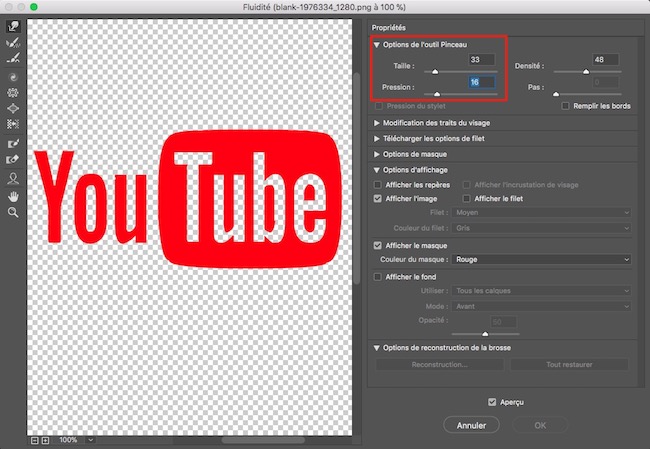The image size is (650, 449).
Task: Click the zoom in plus button
Action: (x=45, y=440)
